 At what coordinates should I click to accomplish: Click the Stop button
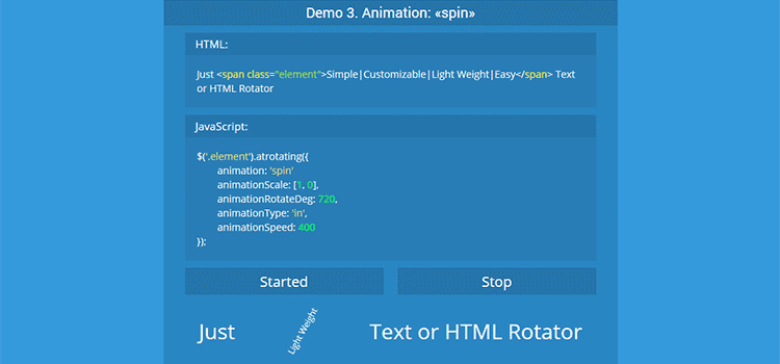click(x=496, y=281)
